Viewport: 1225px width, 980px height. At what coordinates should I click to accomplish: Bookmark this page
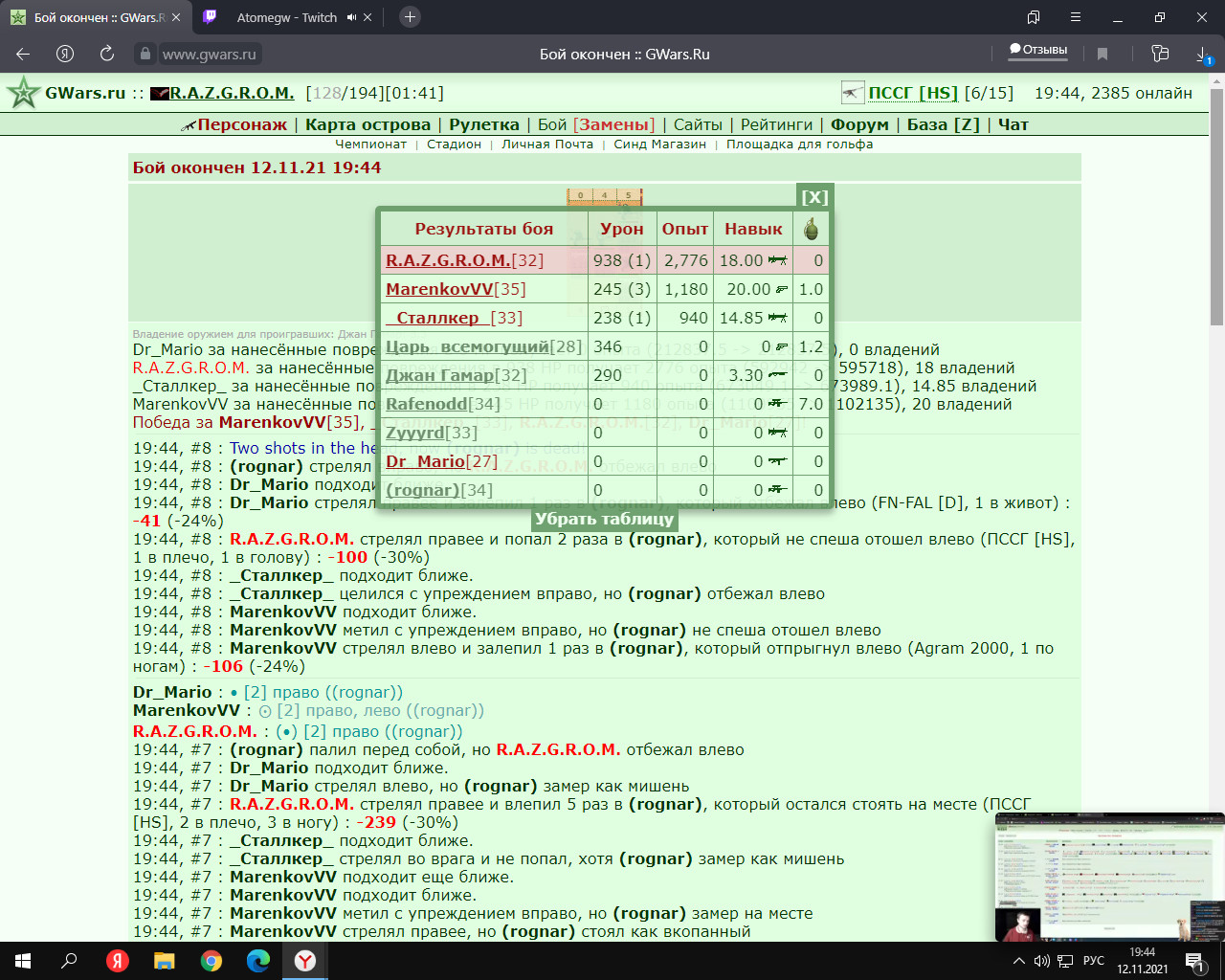1102,54
